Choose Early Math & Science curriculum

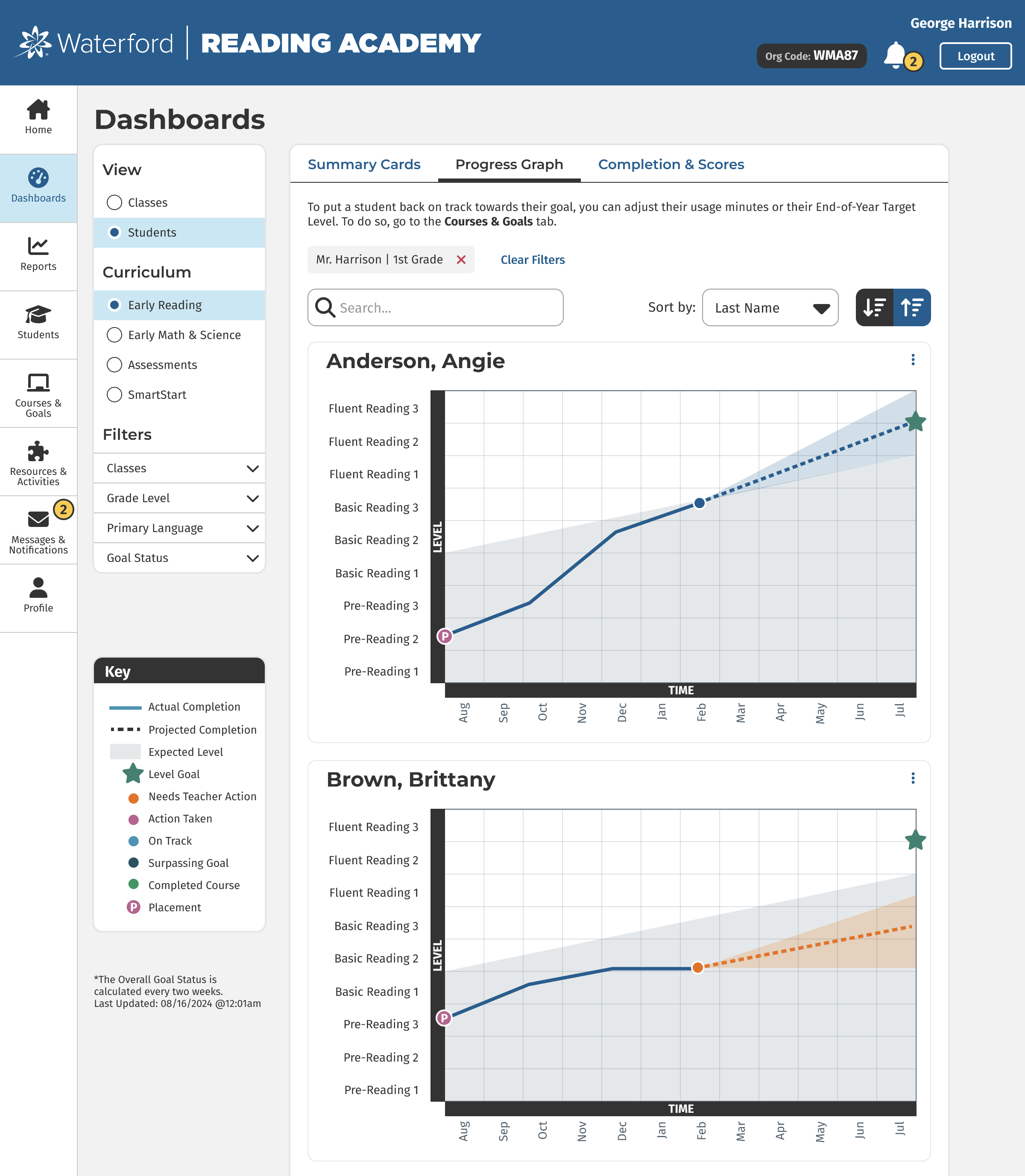point(114,335)
